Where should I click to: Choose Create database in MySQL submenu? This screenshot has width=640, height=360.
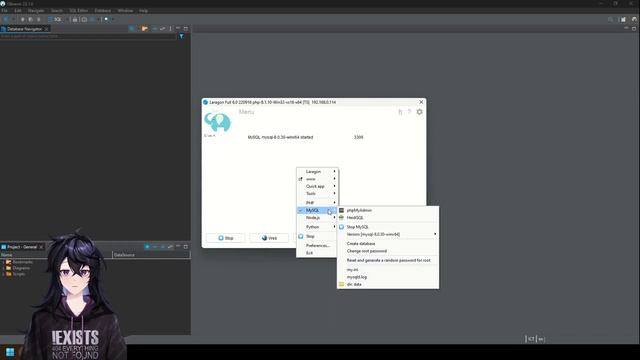click(388, 244)
